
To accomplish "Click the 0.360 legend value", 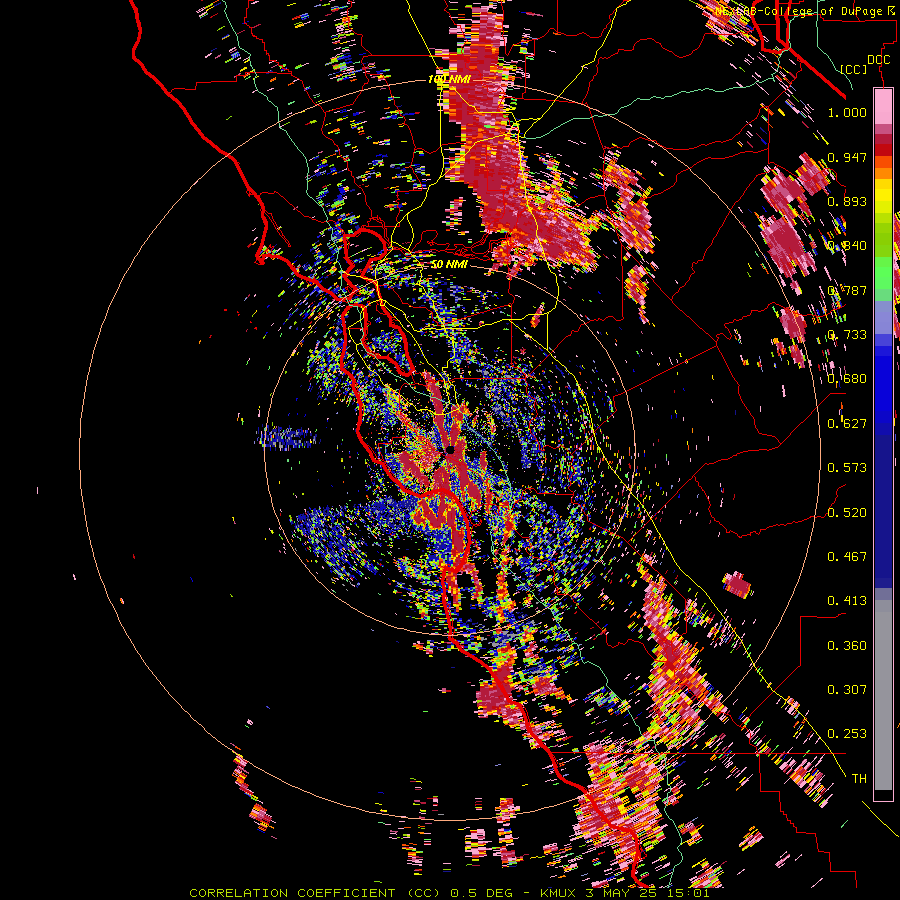I will click(847, 646).
